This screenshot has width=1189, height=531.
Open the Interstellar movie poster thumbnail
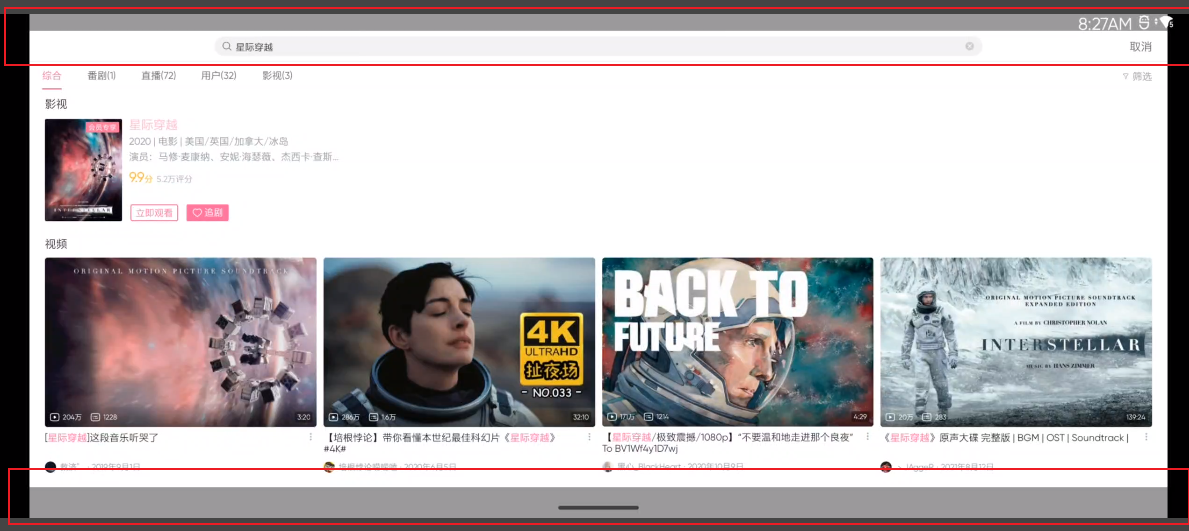[83, 170]
